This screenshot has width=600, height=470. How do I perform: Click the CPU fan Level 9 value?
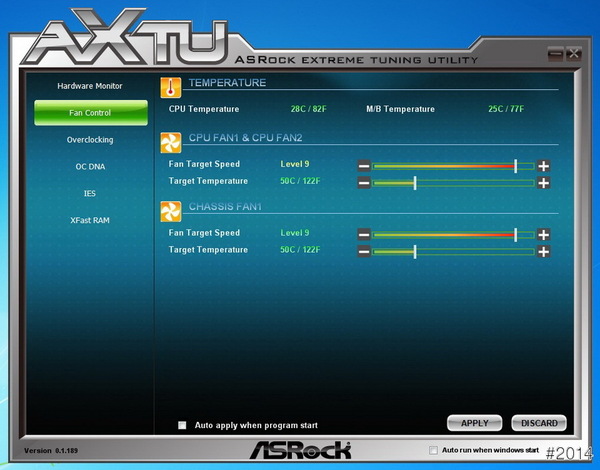(295, 164)
